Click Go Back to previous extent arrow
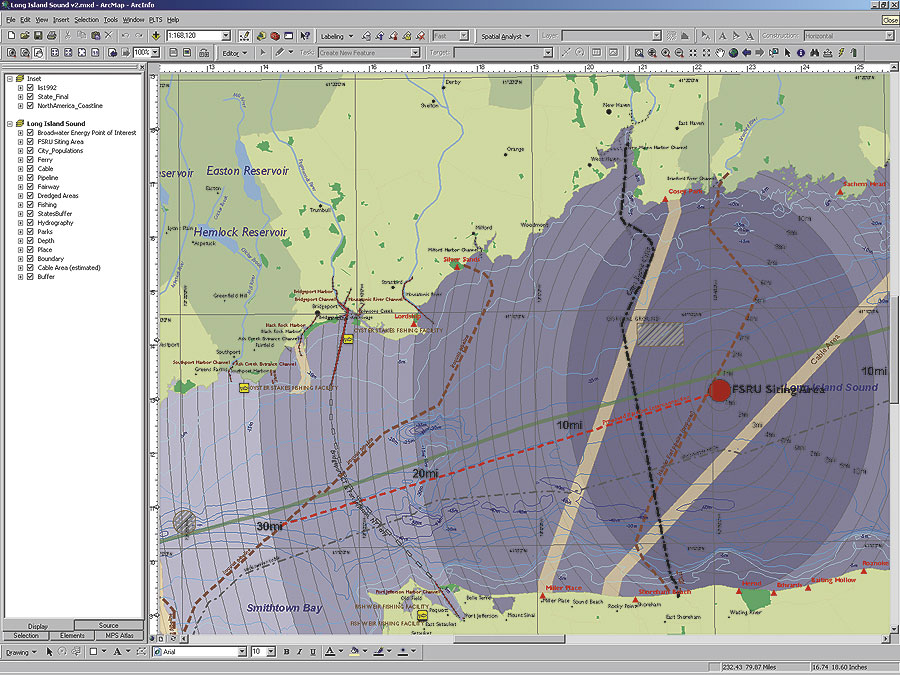 (747, 53)
